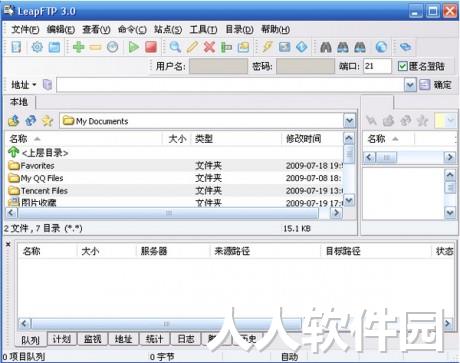Open the 工具(T) menu

[203, 30]
